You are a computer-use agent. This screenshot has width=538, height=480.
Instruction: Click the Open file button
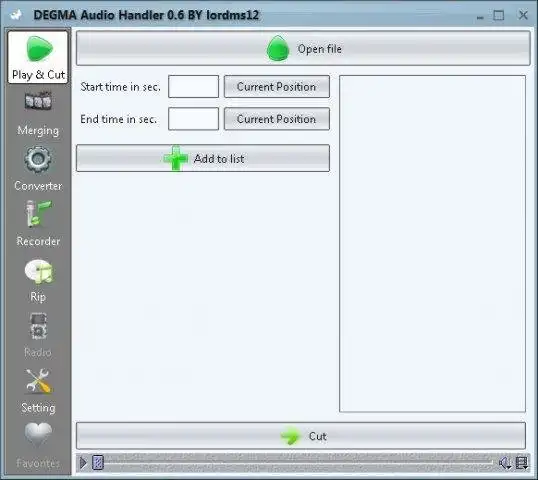tap(303, 48)
